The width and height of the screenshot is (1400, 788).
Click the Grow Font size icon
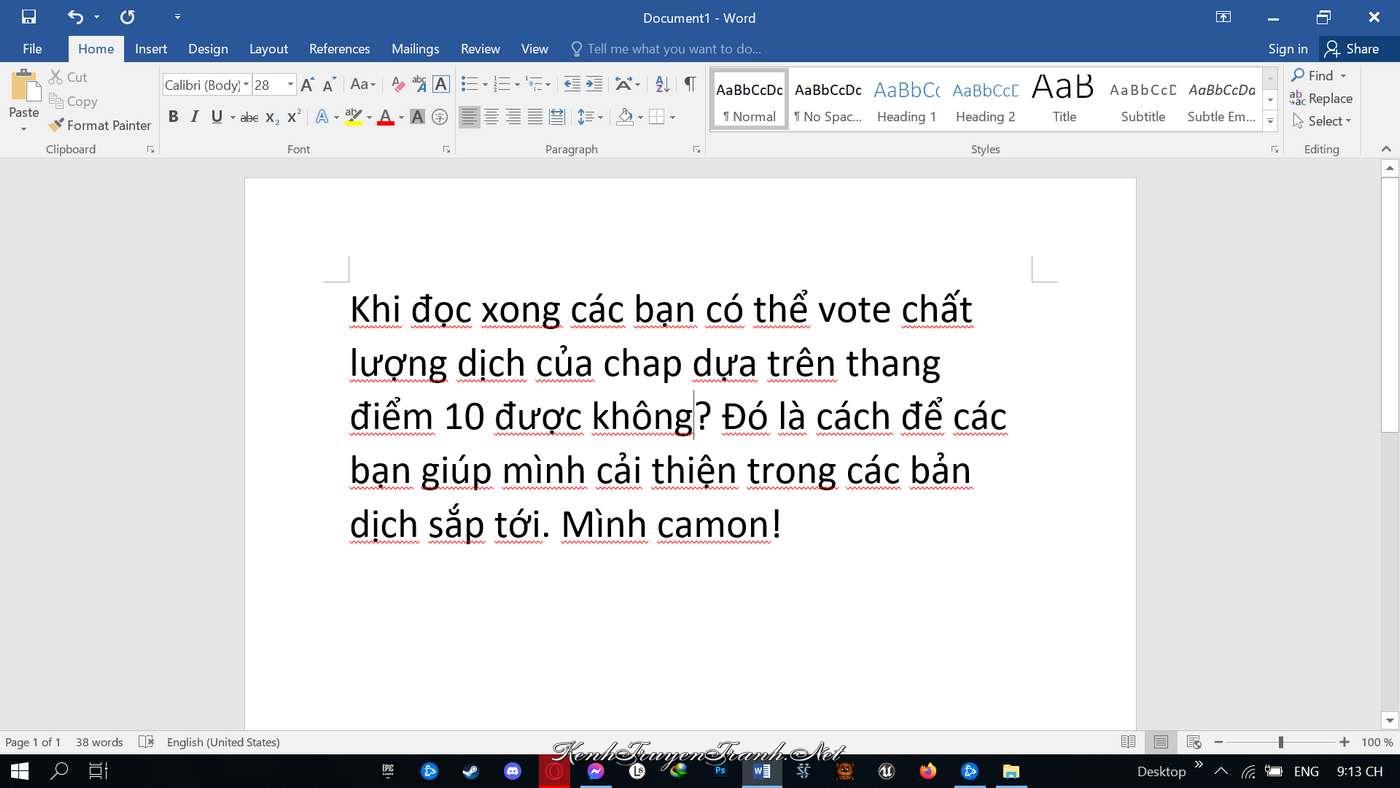click(308, 85)
